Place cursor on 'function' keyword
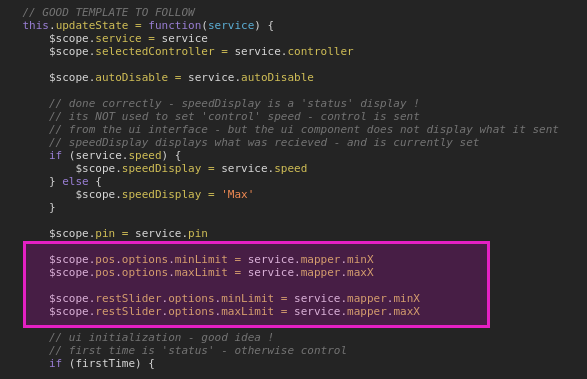This screenshot has height=379, width=587. 175,25
